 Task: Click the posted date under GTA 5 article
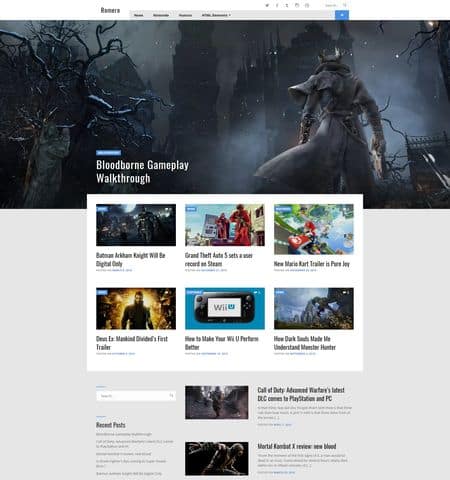[x=214, y=270]
